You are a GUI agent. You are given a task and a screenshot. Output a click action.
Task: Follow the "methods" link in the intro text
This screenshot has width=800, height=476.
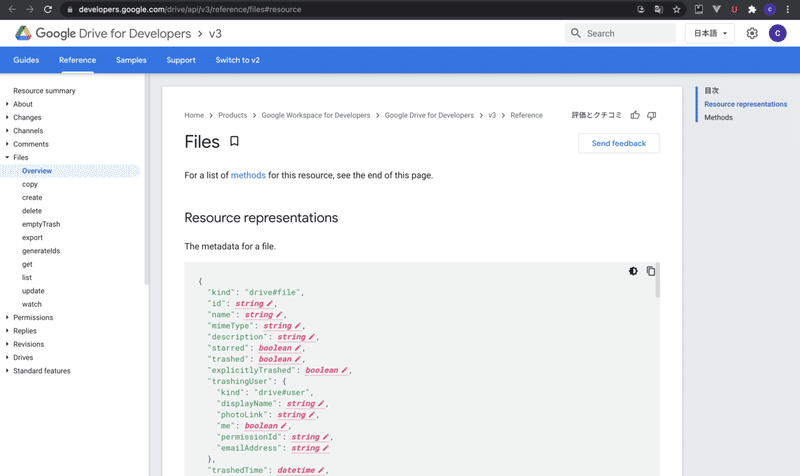coord(248,175)
